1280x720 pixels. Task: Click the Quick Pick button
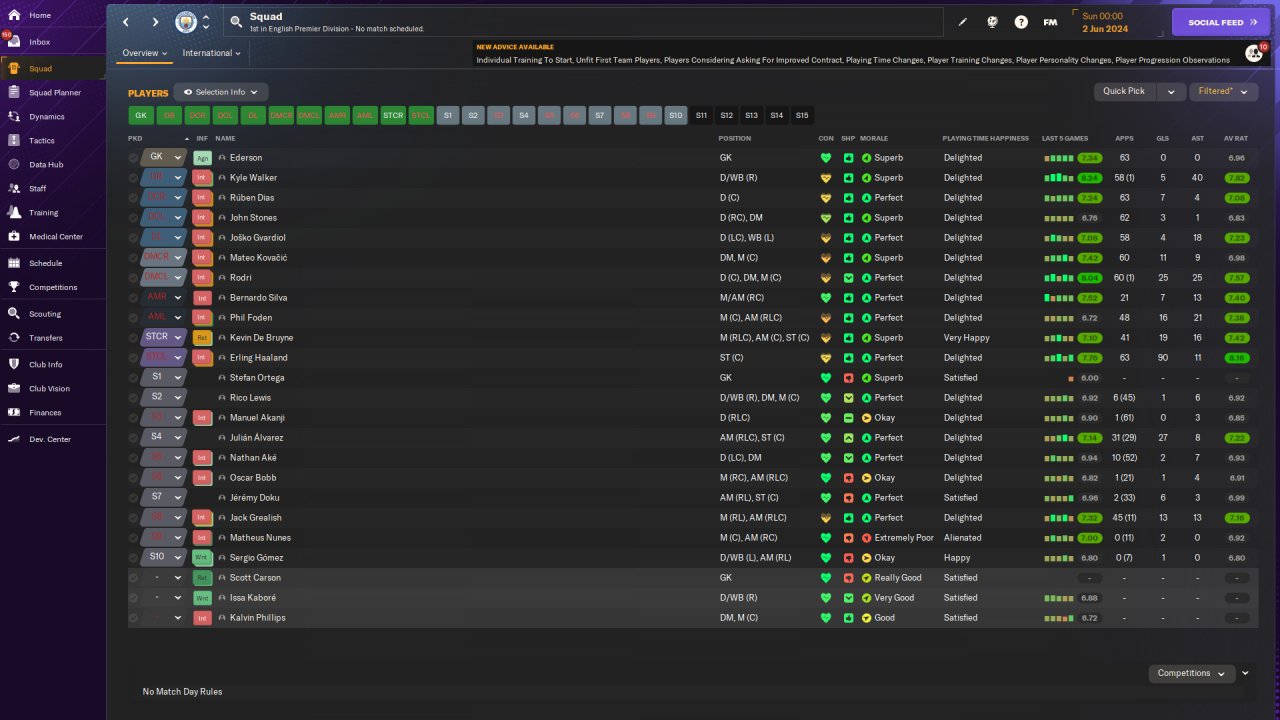coord(1124,91)
